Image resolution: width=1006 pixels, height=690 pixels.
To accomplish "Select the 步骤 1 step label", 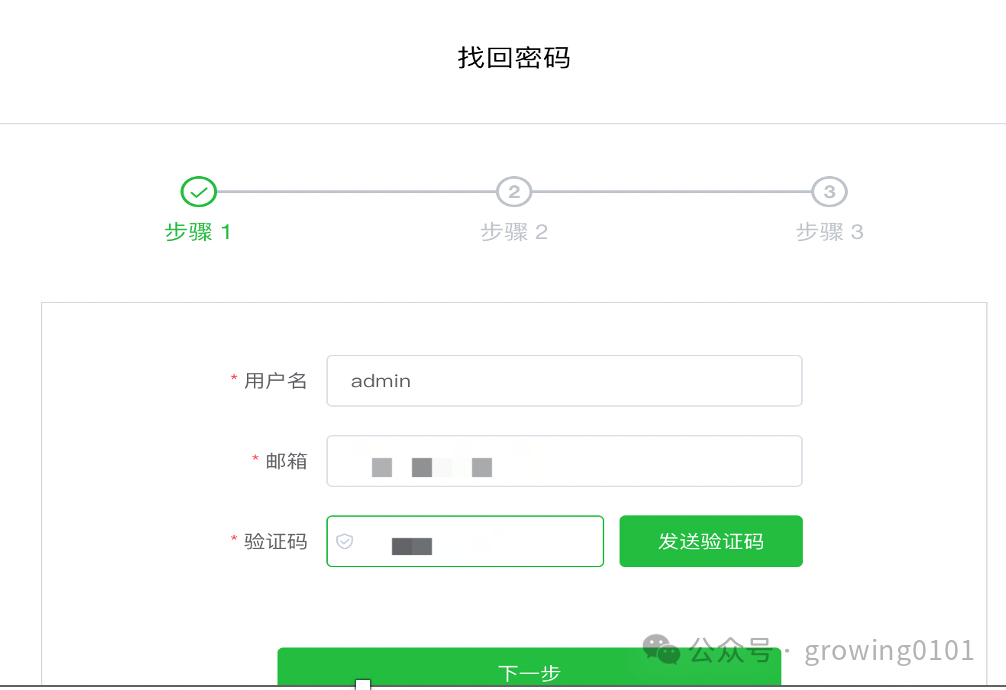I will [197, 231].
